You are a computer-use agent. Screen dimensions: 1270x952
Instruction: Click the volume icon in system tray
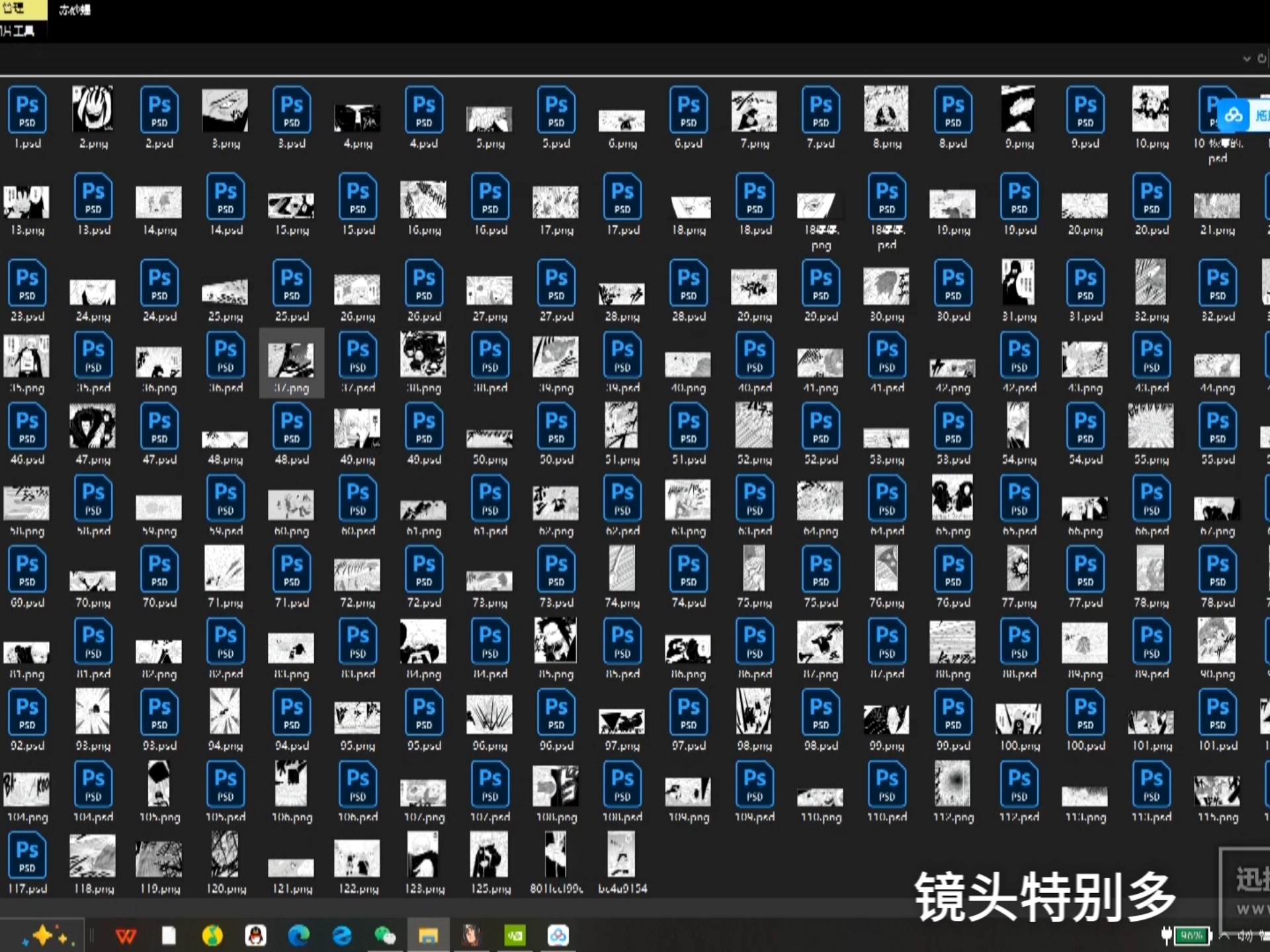click(1245, 935)
